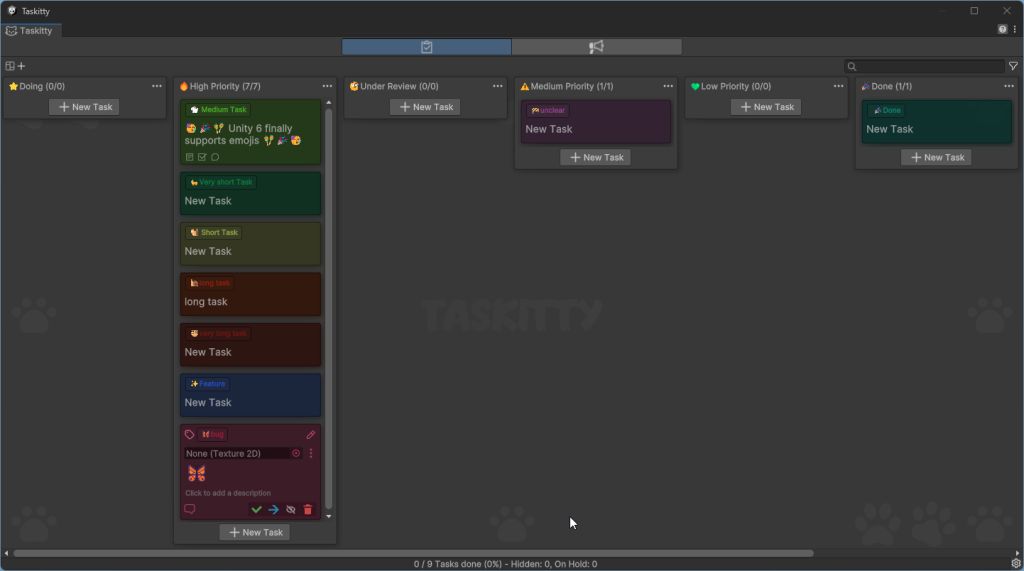
Task: Toggle the hide eye icon on the bug task
Action: coord(291,510)
